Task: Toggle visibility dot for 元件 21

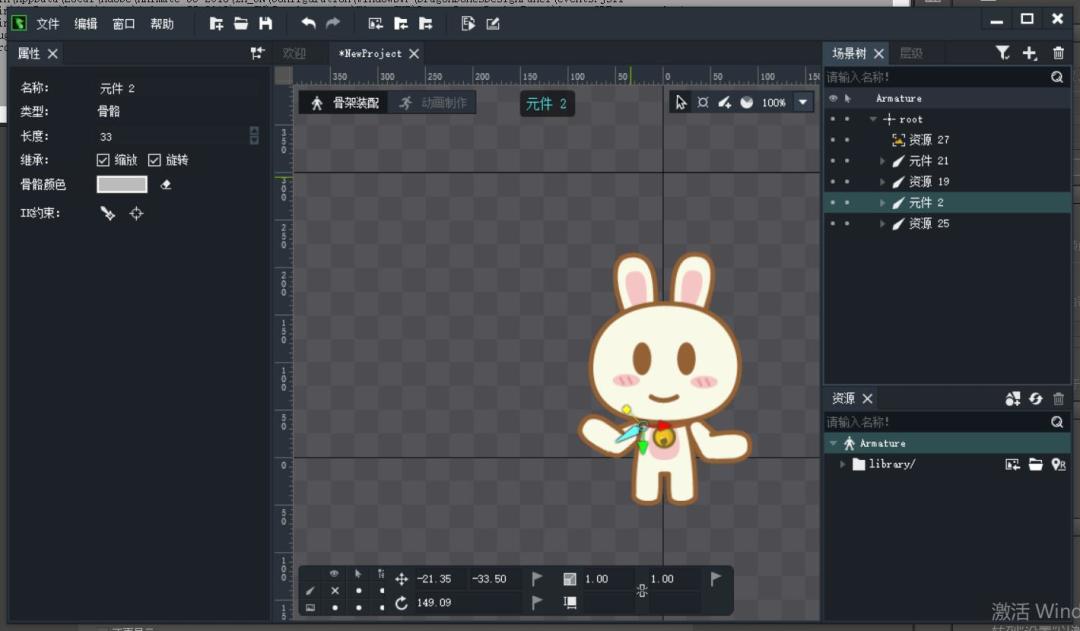Action: [833, 161]
